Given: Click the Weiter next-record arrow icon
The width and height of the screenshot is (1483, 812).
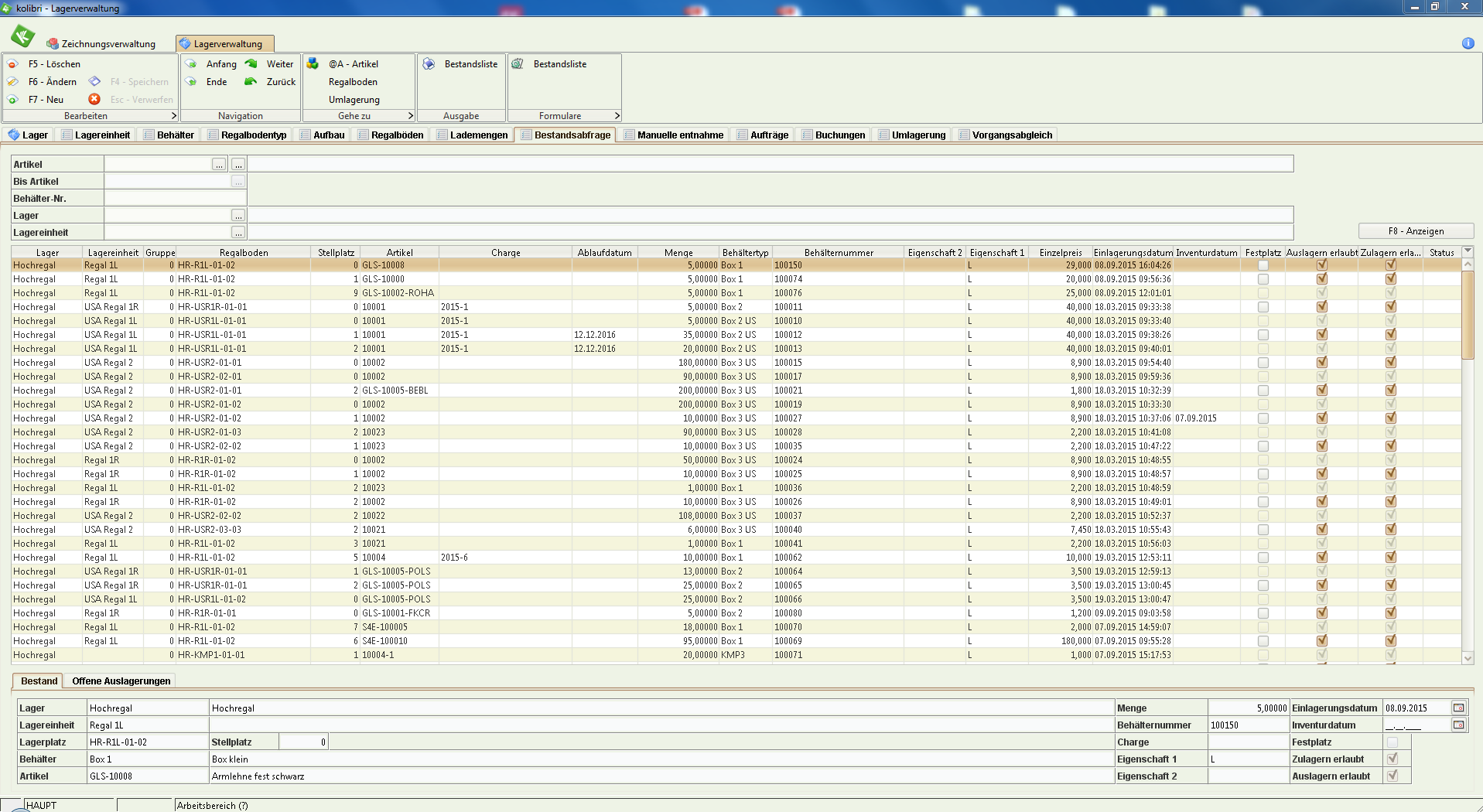Looking at the screenshot, I should tap(251, 64).
